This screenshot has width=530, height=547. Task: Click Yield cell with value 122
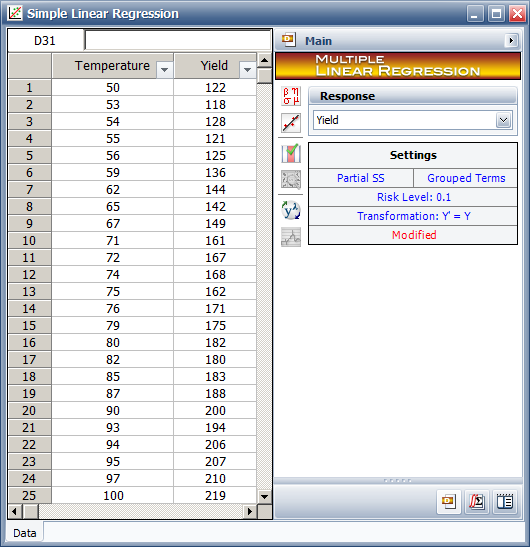coord(215,88)
